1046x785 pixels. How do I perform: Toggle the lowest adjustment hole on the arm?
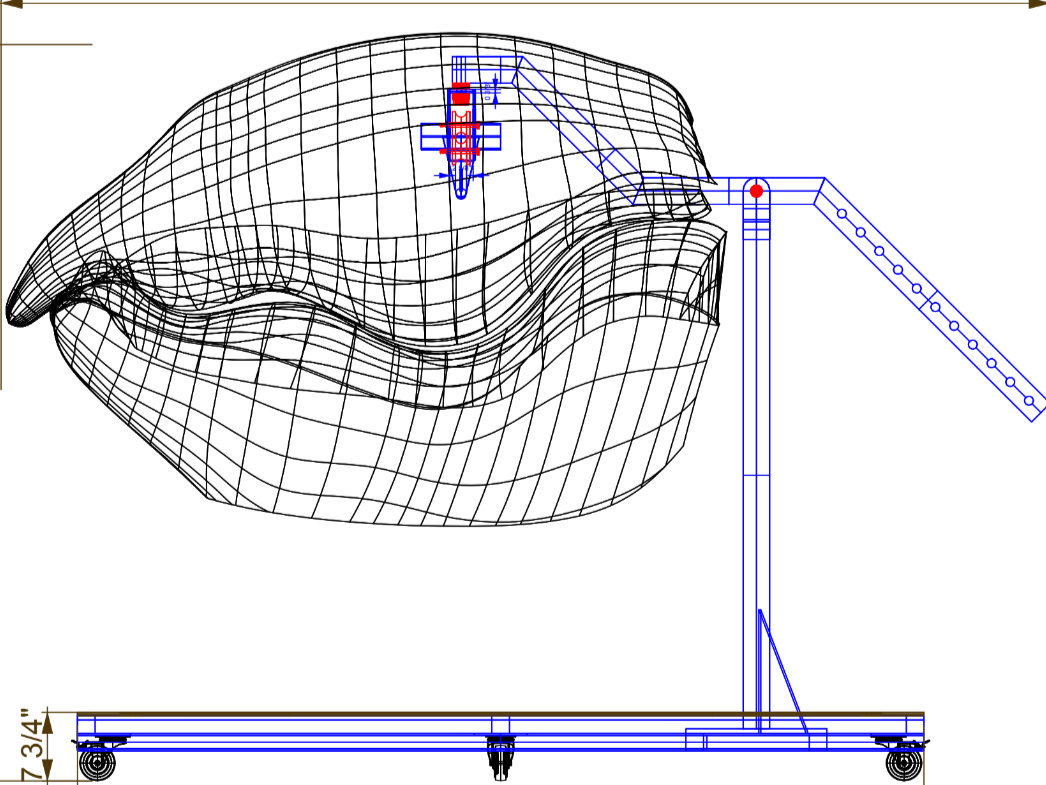[1028, 400]
